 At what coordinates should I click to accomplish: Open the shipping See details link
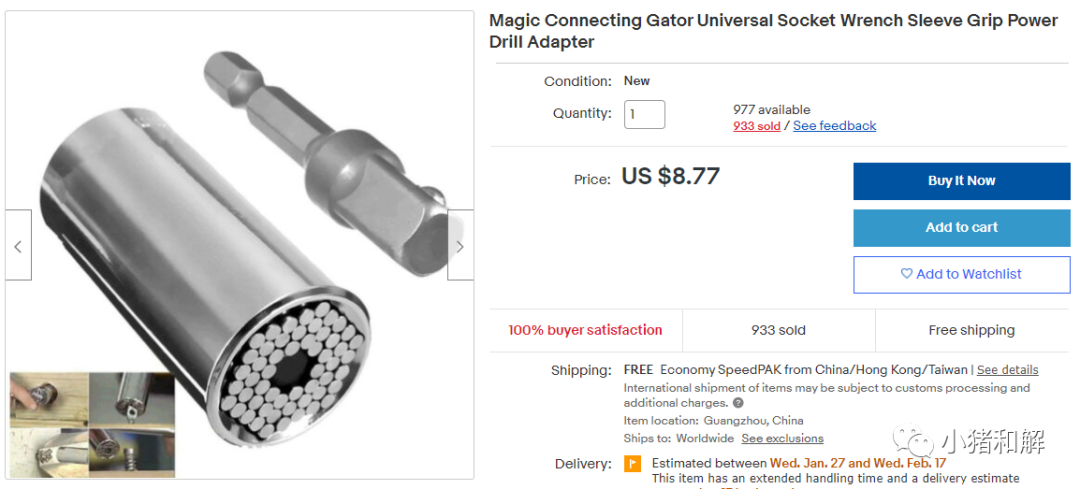coord(1008,370)
